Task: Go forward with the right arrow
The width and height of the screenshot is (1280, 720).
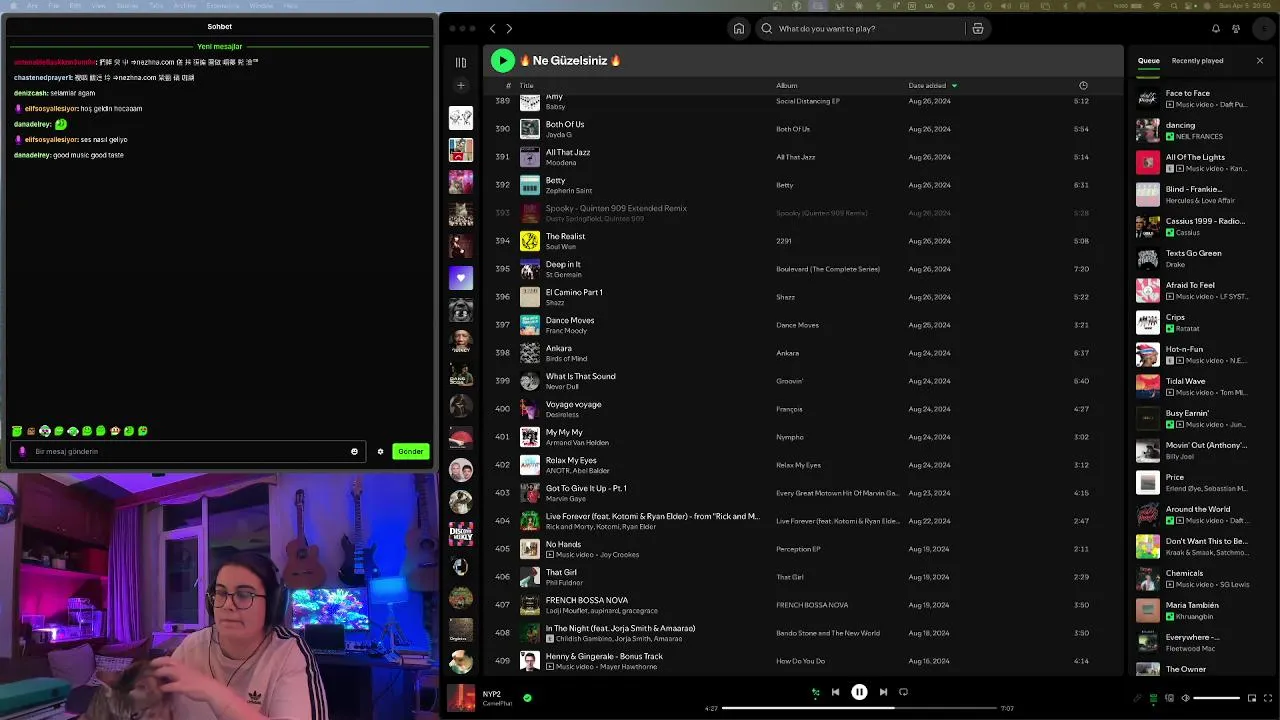Action: tap(509, 28)
